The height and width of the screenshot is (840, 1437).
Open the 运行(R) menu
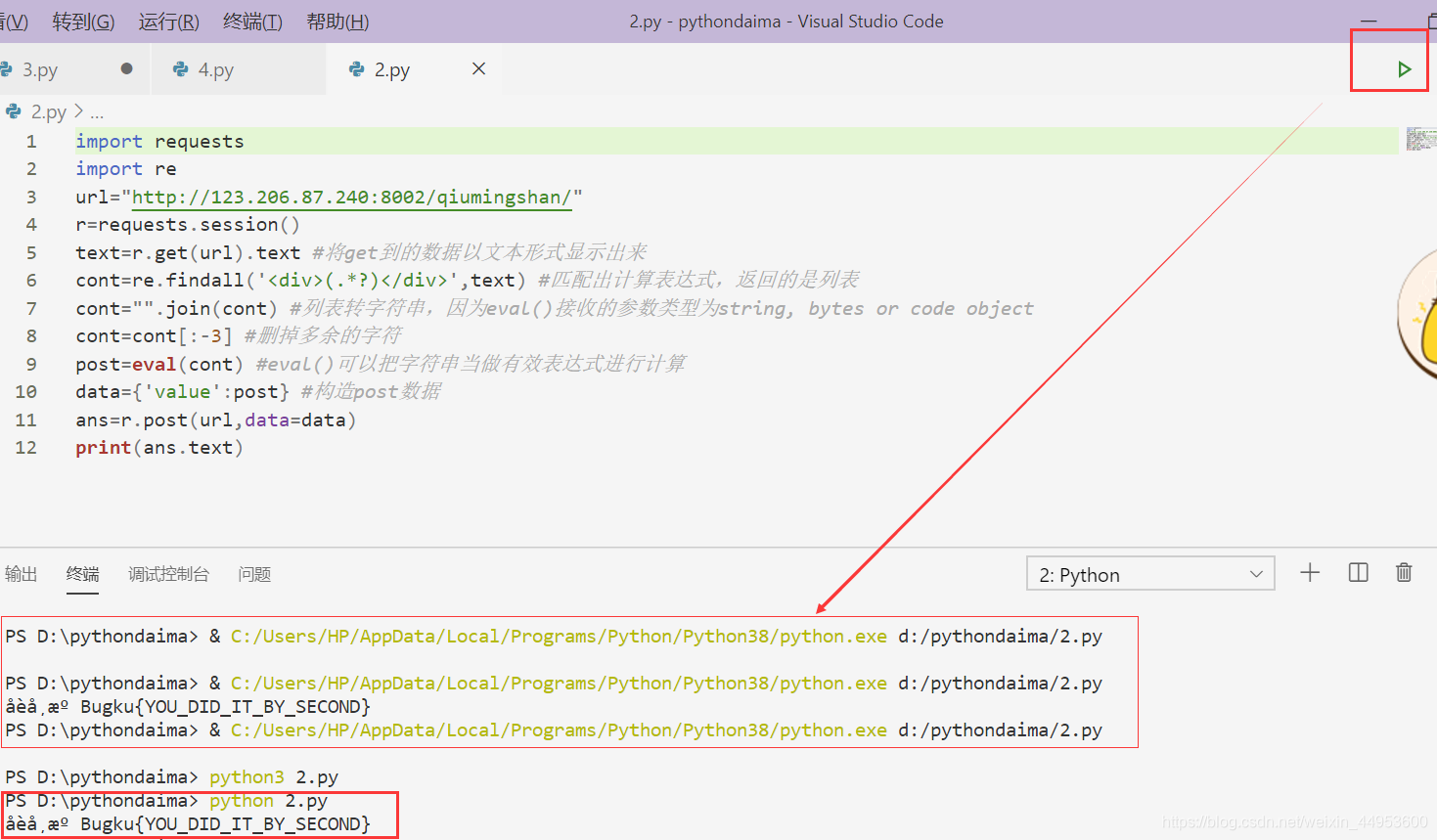point(168,22)
